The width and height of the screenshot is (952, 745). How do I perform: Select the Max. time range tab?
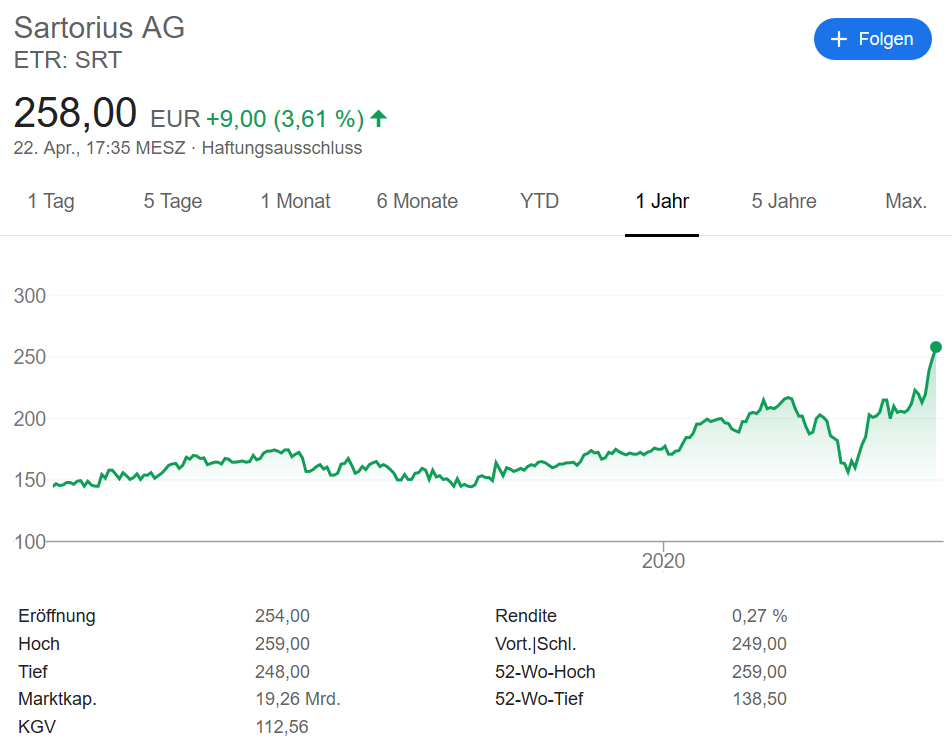click(906, 201)
